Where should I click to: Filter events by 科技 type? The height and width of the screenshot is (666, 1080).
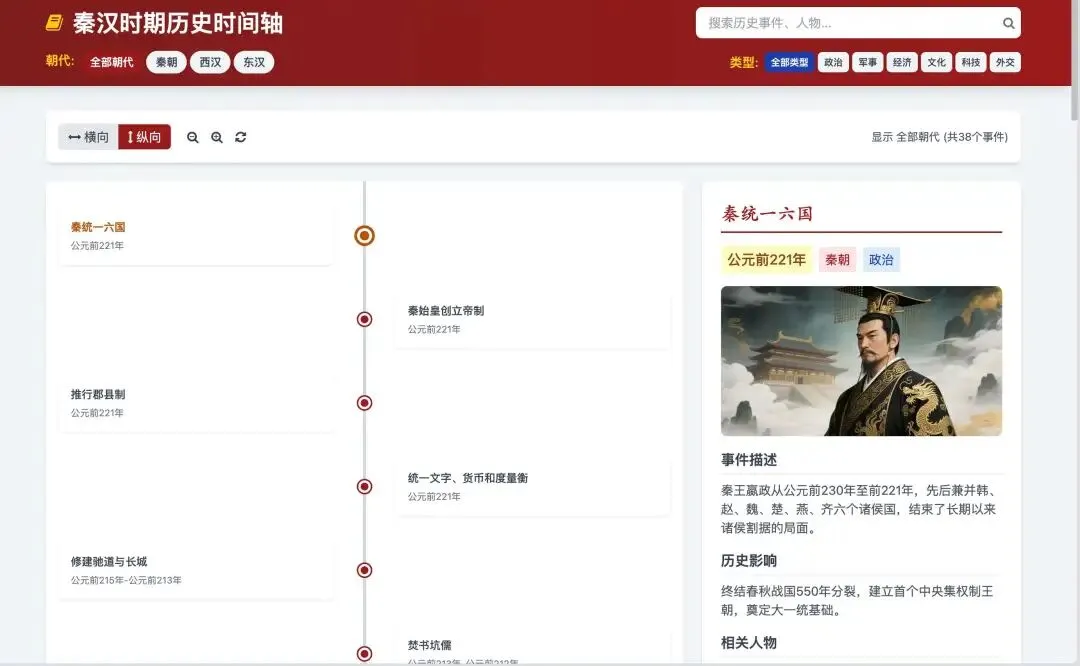[971, 62]
